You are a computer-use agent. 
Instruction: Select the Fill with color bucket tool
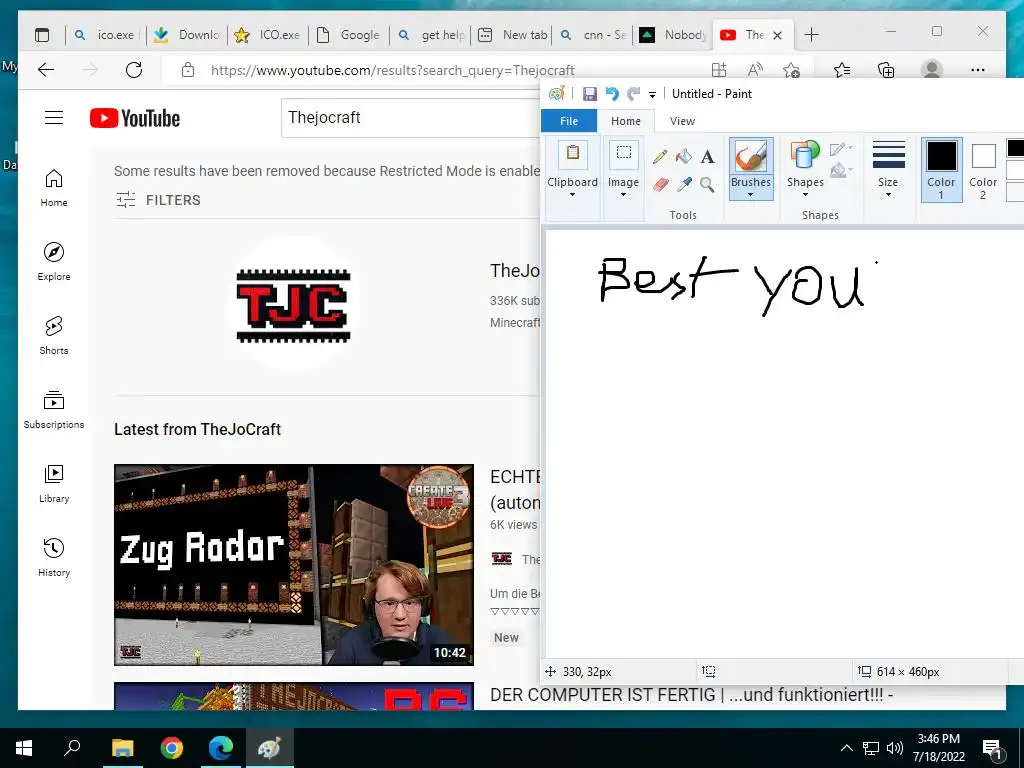tap(684, 157)
